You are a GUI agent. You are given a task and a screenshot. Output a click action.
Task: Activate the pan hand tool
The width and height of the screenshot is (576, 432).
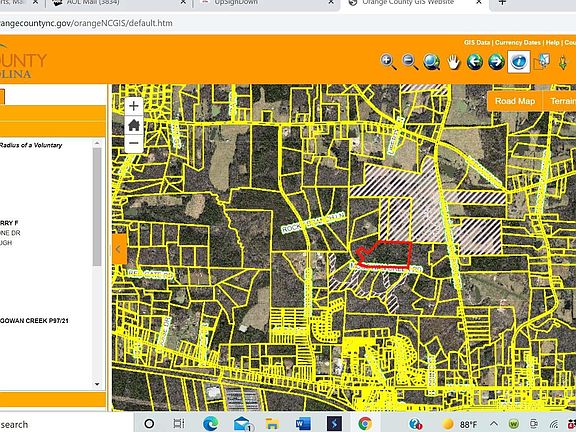[453, 62]
